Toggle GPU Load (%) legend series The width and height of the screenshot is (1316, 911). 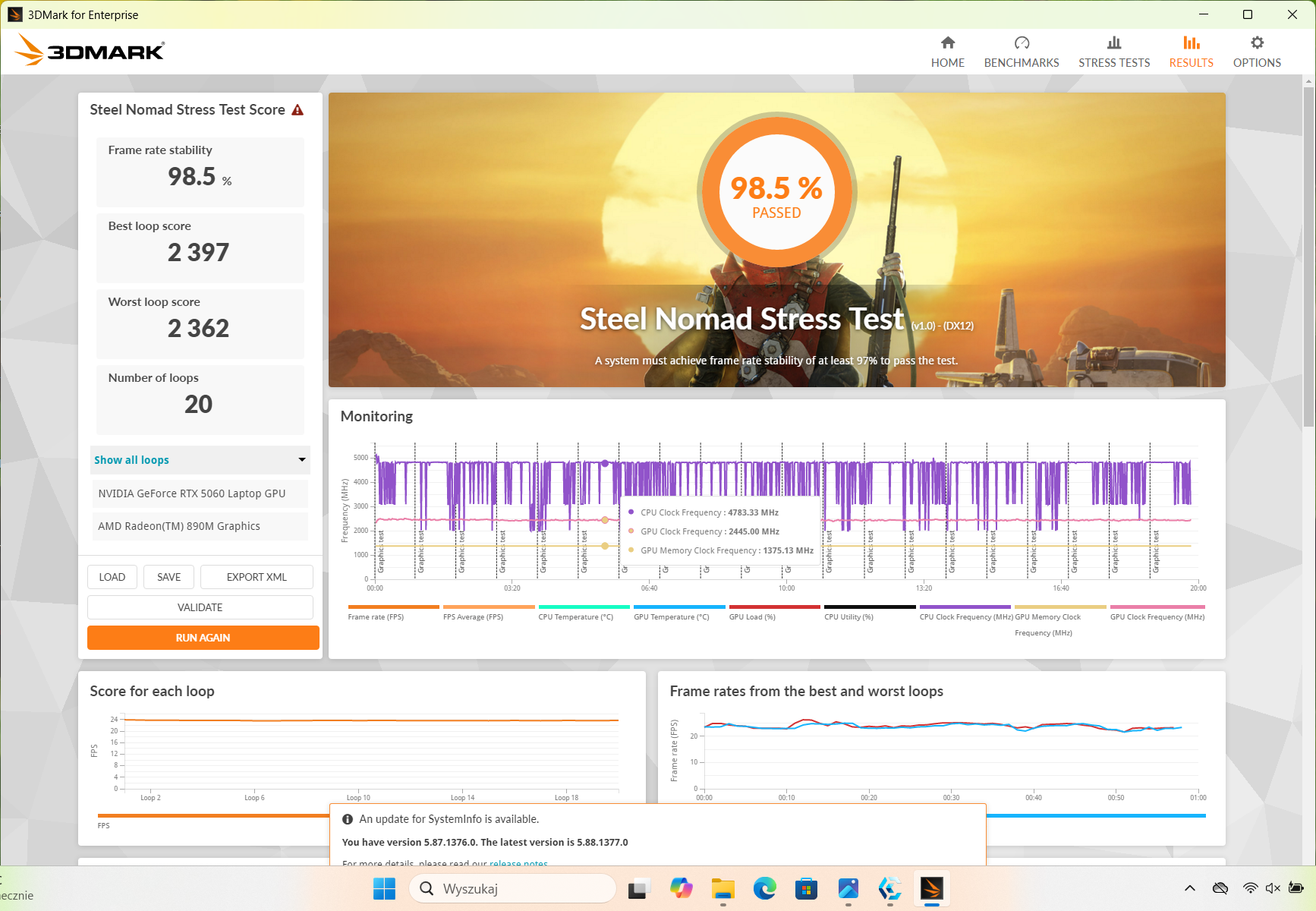[774, 613]
